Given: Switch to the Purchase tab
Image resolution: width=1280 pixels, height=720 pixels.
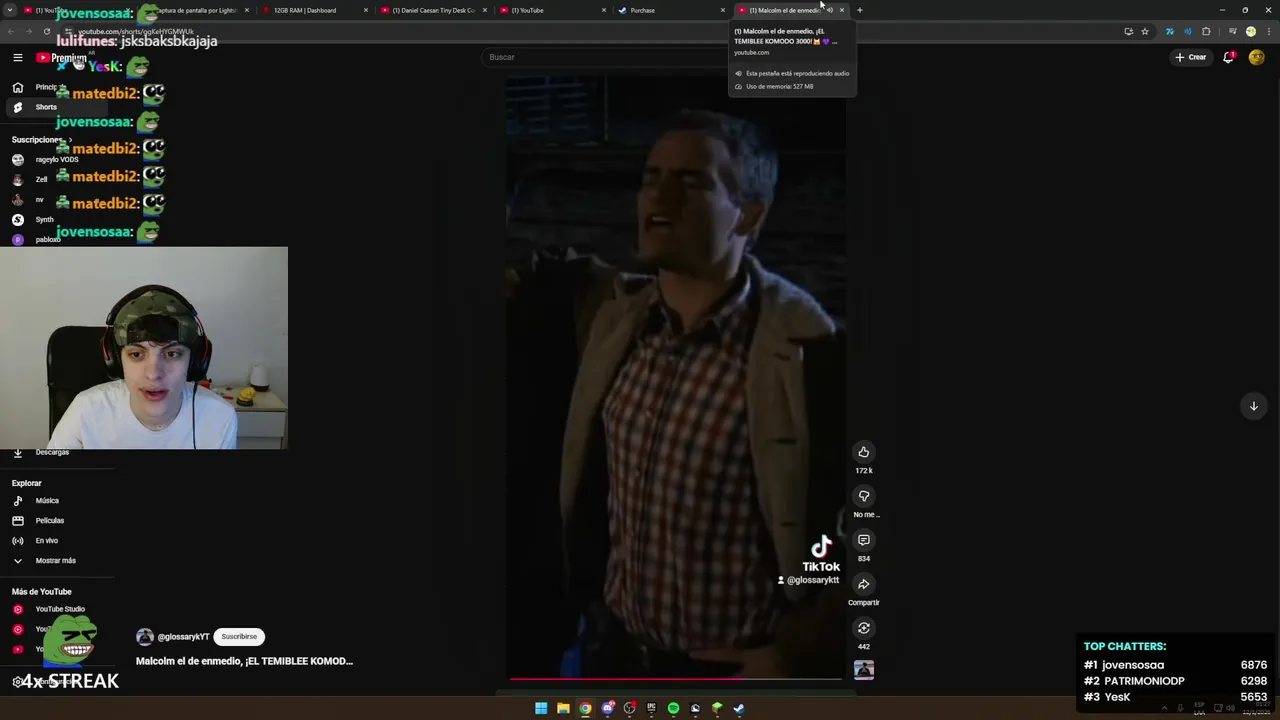Looking at the screenshot, I should (670, 10).
